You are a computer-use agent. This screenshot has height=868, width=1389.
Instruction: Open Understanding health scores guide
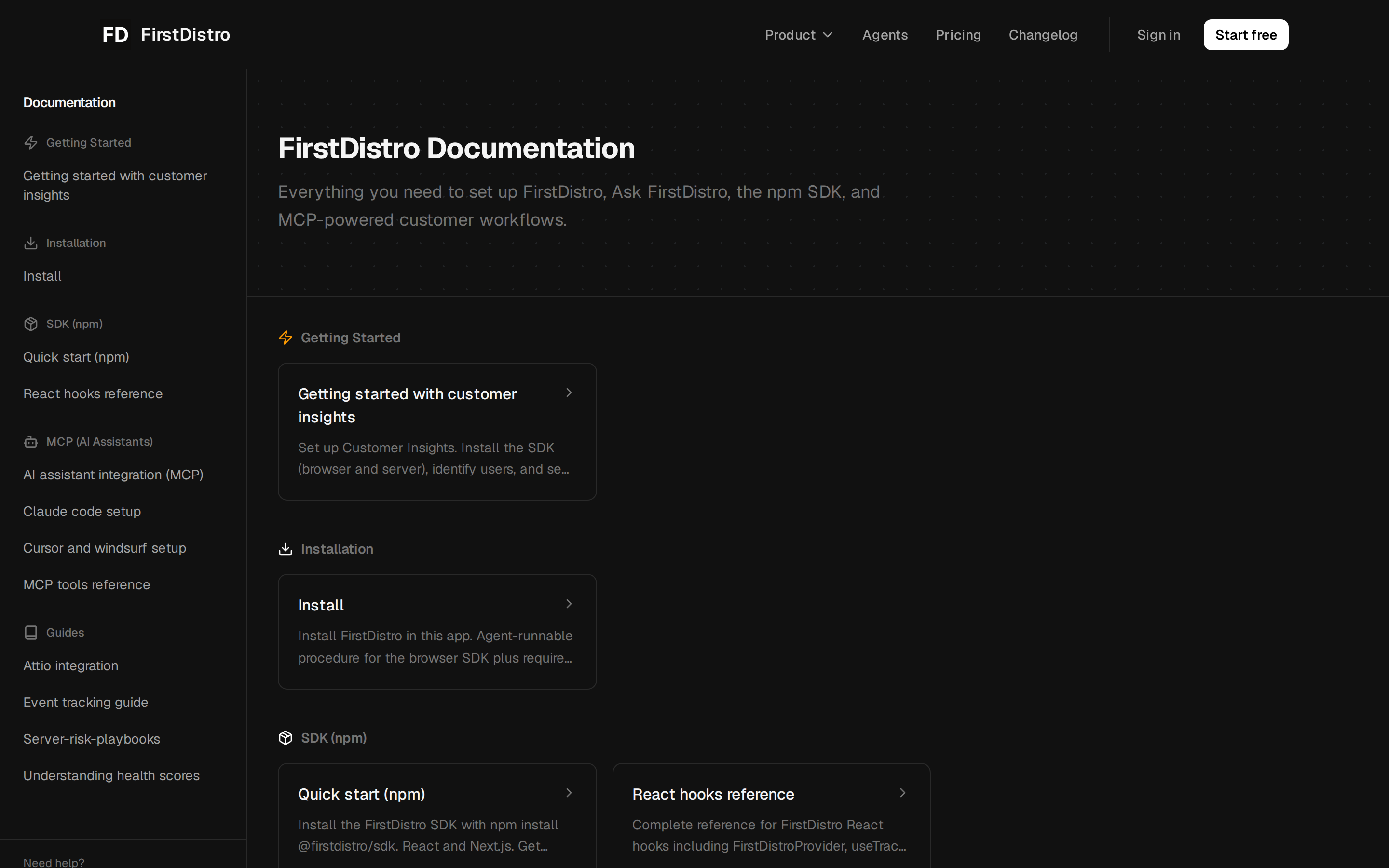tap(111, 776)
